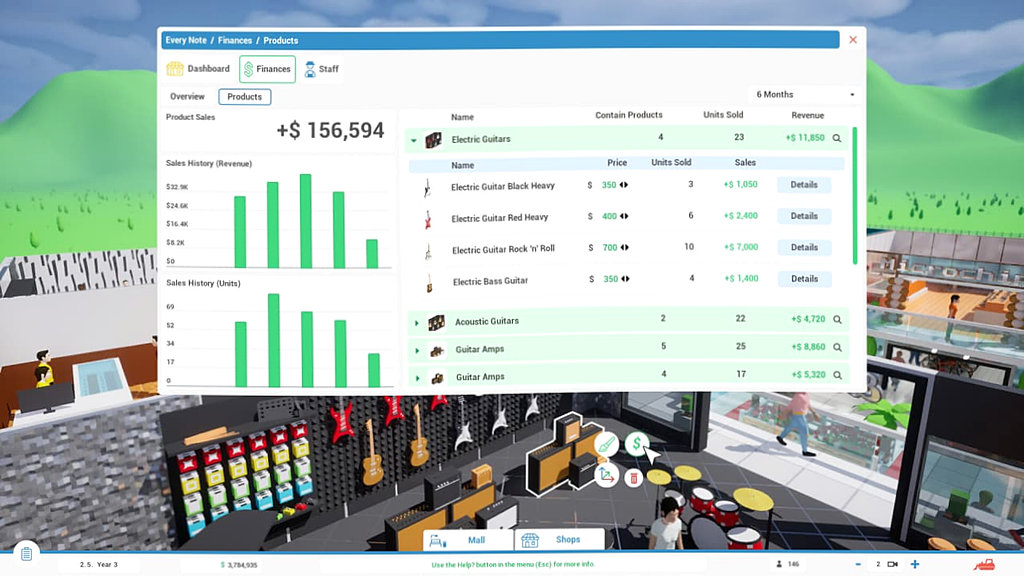
Task: Adjust price arrows for Electric Guitar Black Heavy
Action: [624, 185]
